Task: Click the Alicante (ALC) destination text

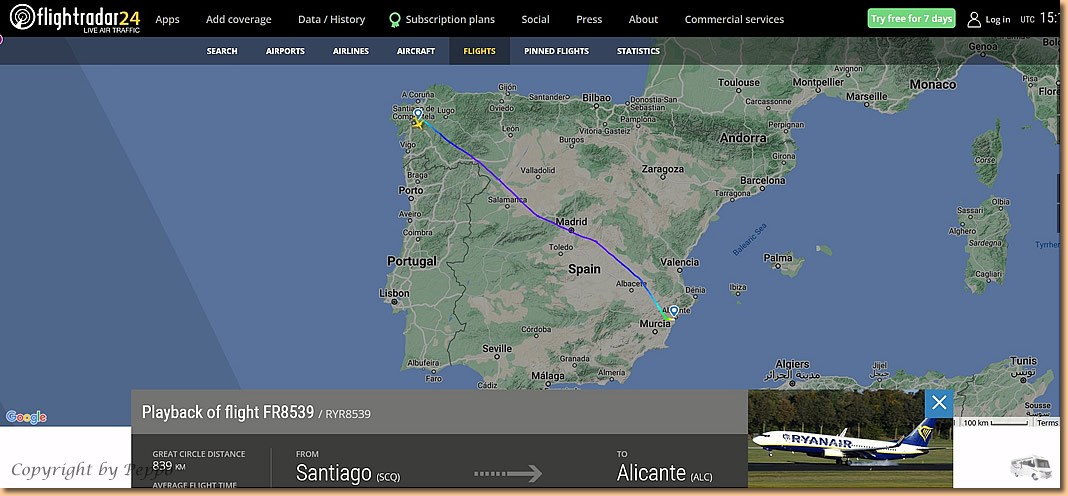Action: coord(665,473)
